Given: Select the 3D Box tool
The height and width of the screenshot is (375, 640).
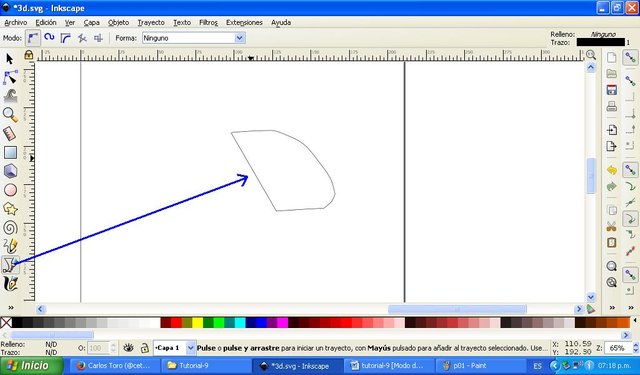Looking at the screenshot, I should [10, 171].
